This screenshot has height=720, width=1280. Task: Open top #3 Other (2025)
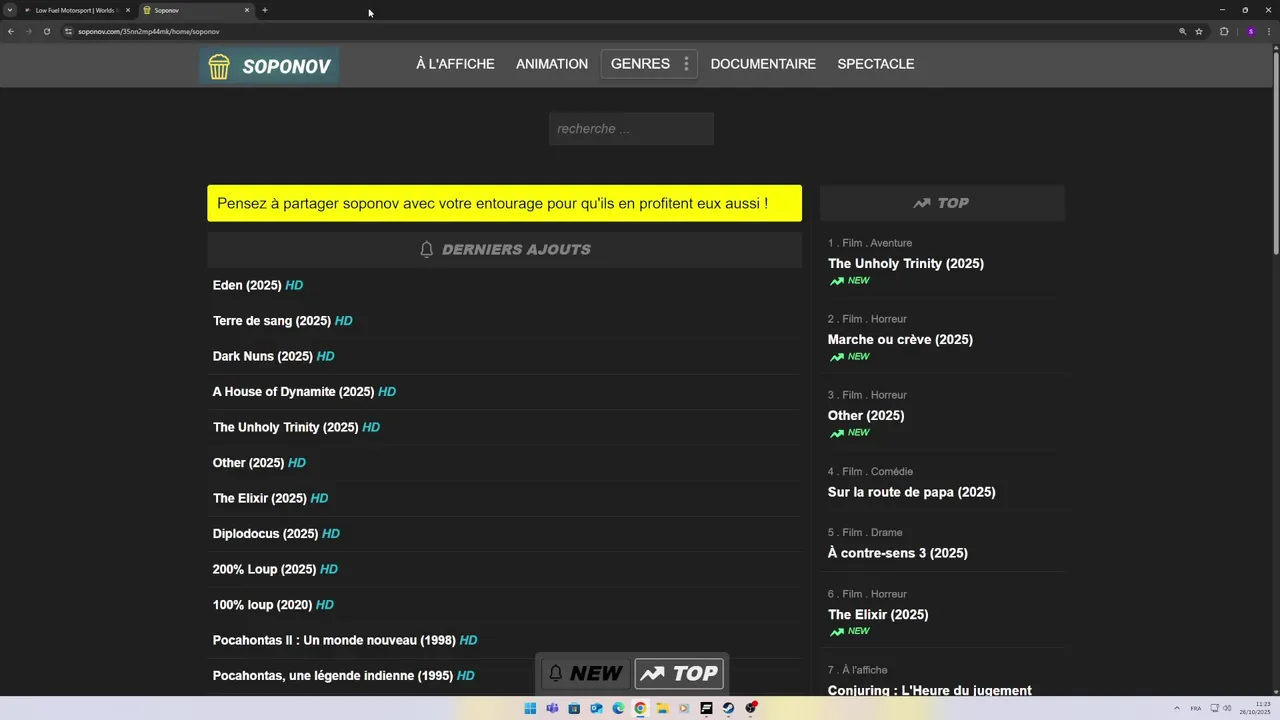pos(866,416)
